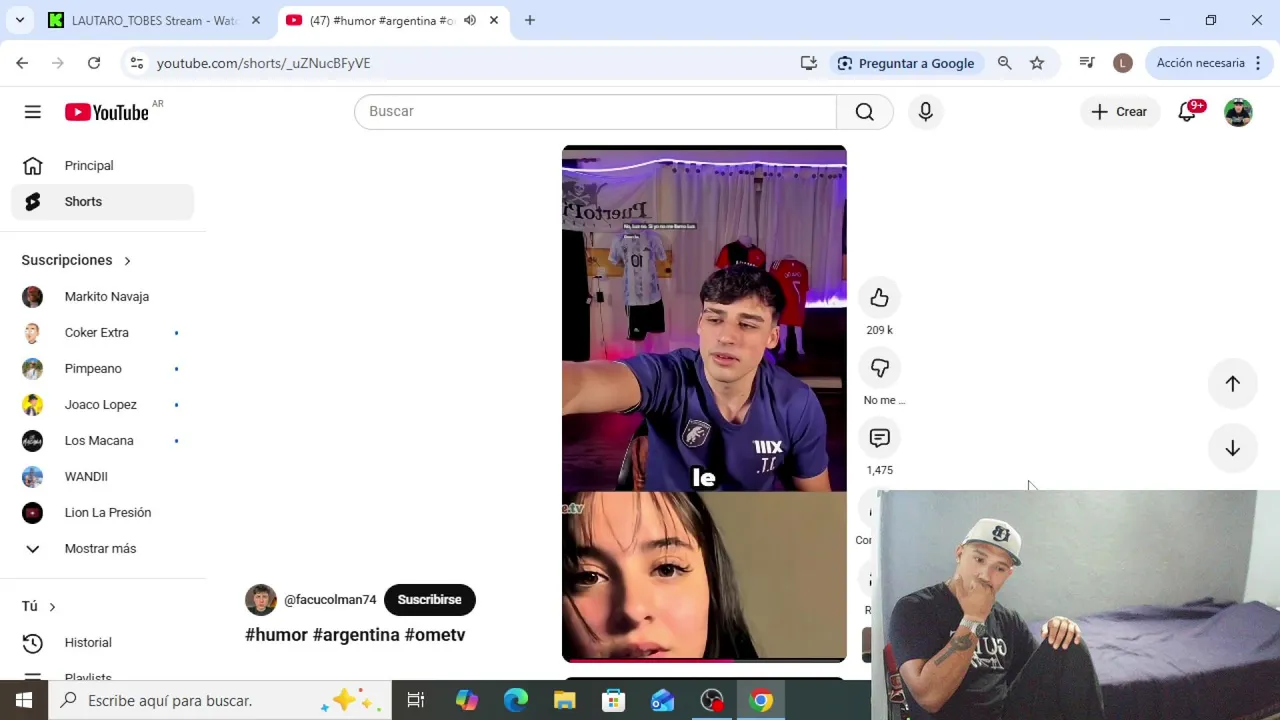Open media controls icon in Chrome toolbar
This screenshot has height=720, width=1280.
tap(1087, 63)
